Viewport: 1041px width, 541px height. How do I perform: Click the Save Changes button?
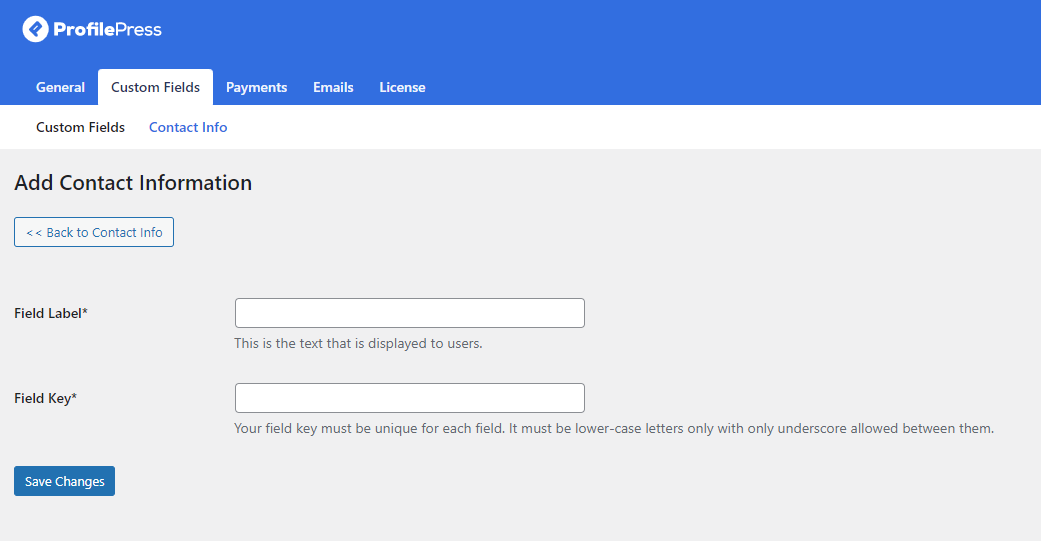point(64,481)
